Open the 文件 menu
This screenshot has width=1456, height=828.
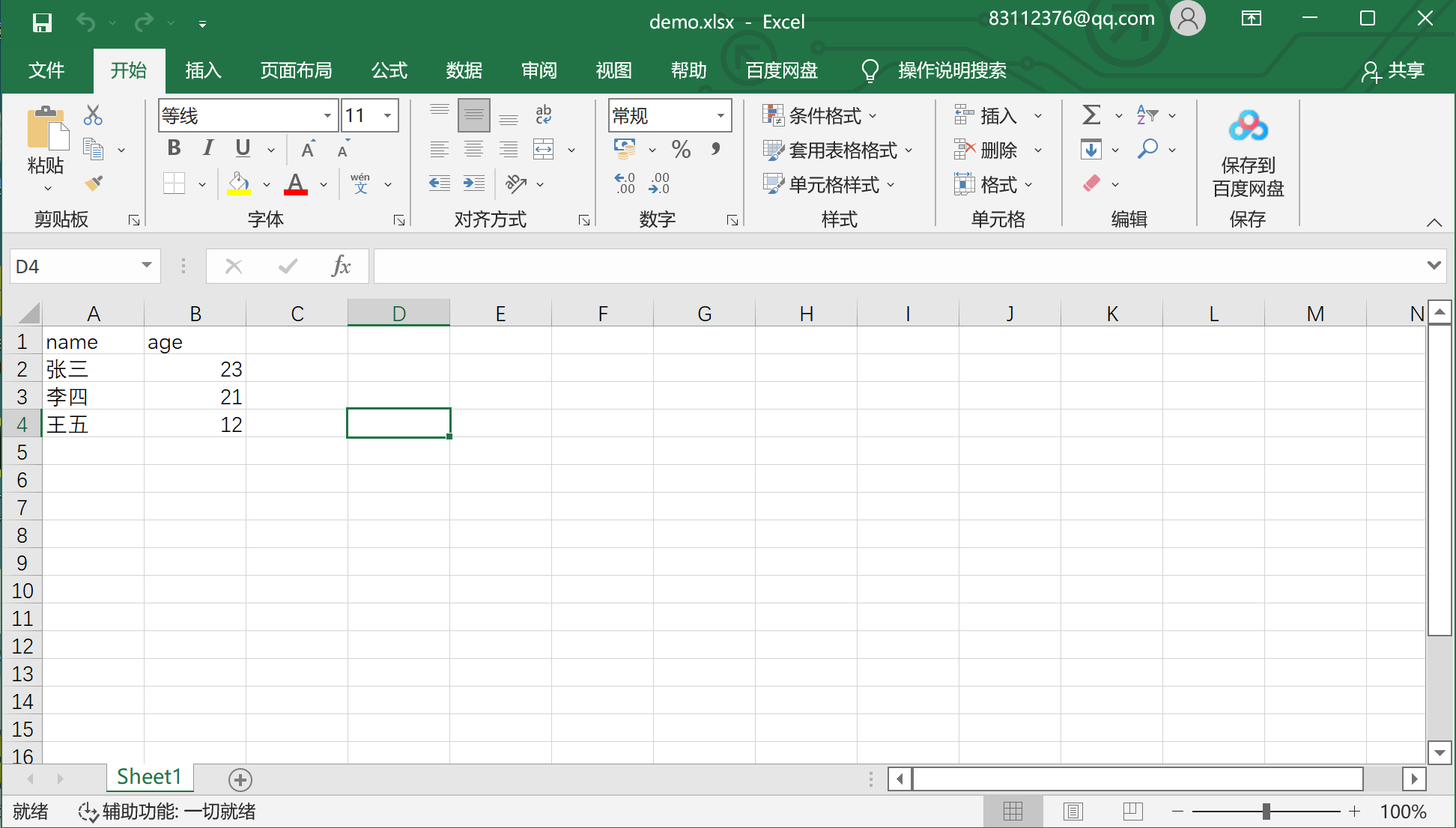point(46,70)
